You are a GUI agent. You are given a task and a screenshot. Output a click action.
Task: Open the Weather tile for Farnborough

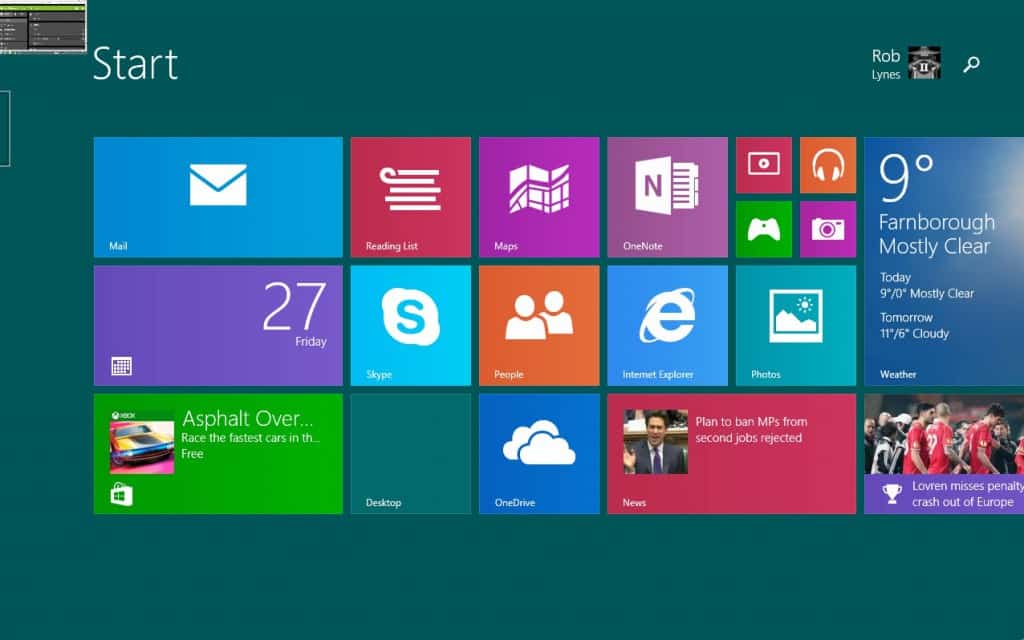(x=944, y=261)
